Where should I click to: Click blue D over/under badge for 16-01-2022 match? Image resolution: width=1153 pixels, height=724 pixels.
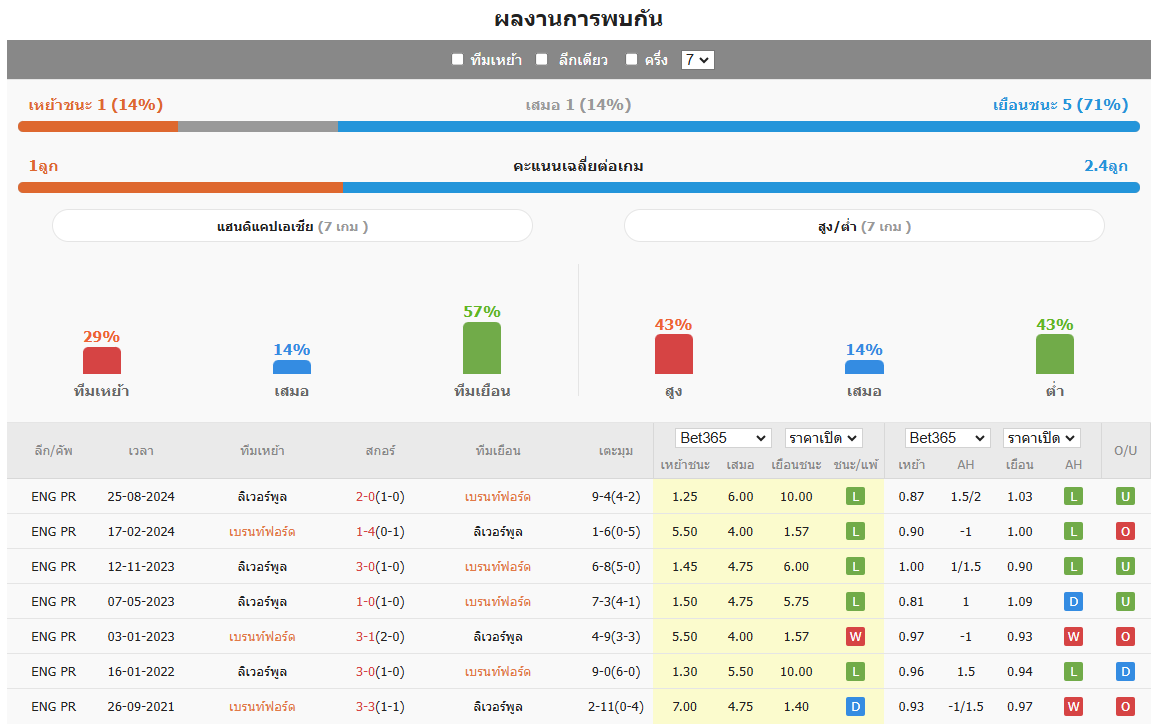1125,671
